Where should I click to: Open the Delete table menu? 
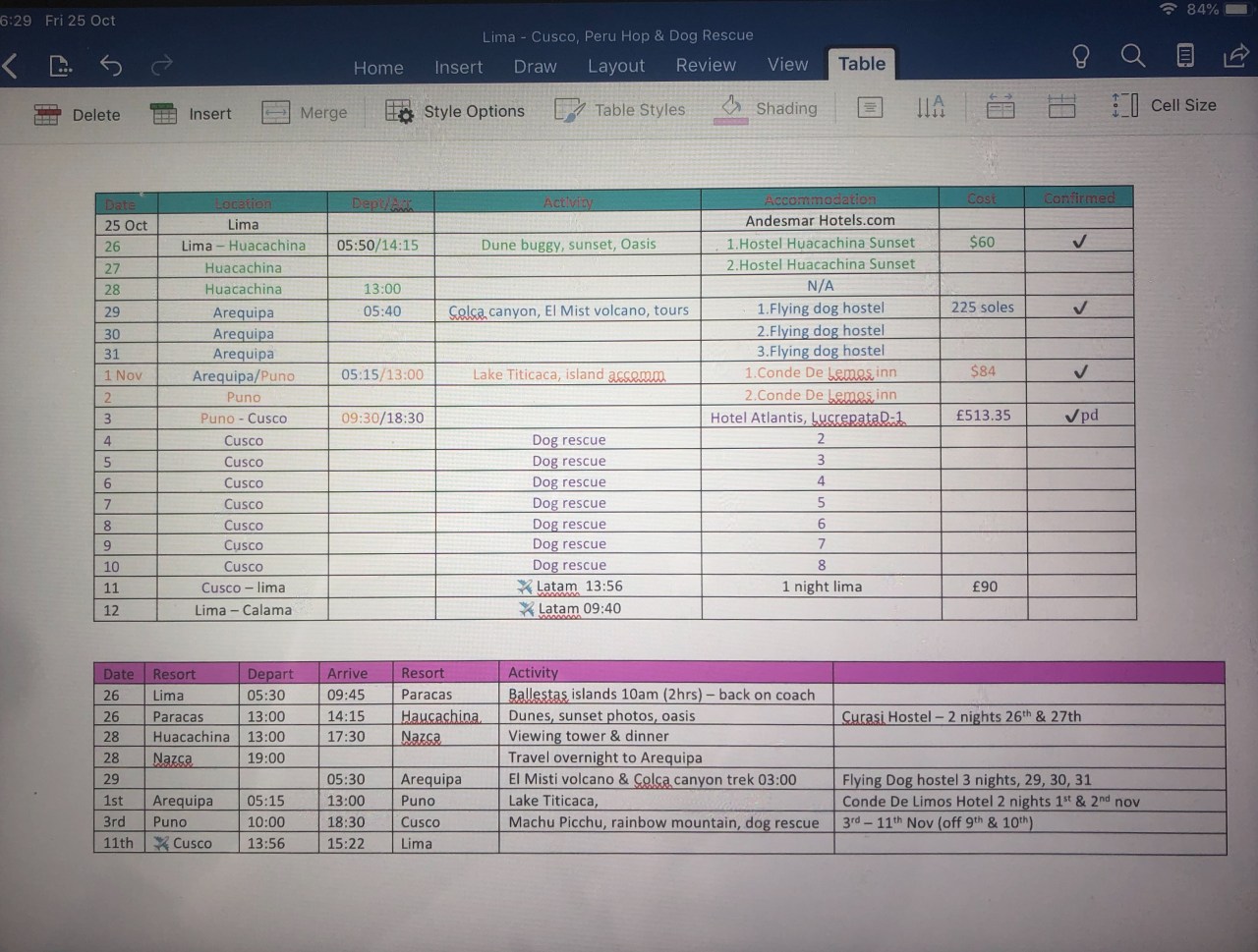point(77,112)
